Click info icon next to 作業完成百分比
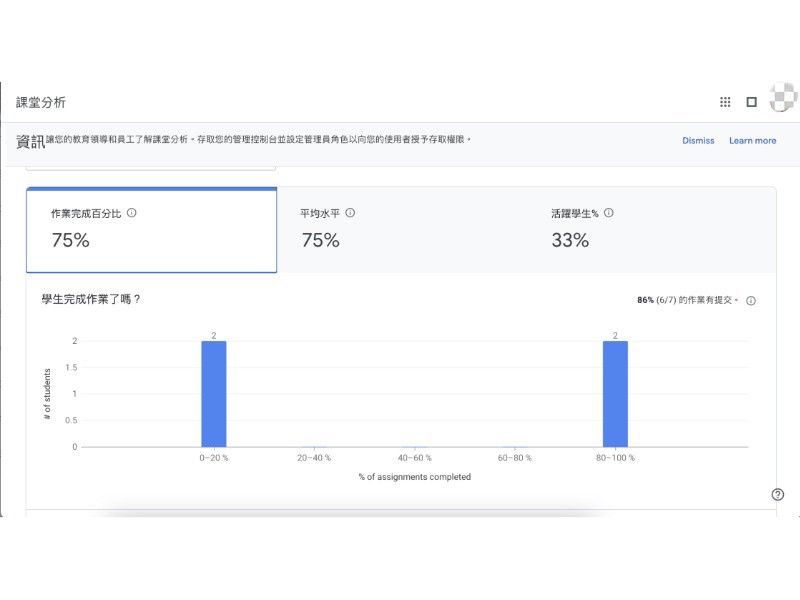The width and height of the screenshot is (800, 600). point(132,213)
